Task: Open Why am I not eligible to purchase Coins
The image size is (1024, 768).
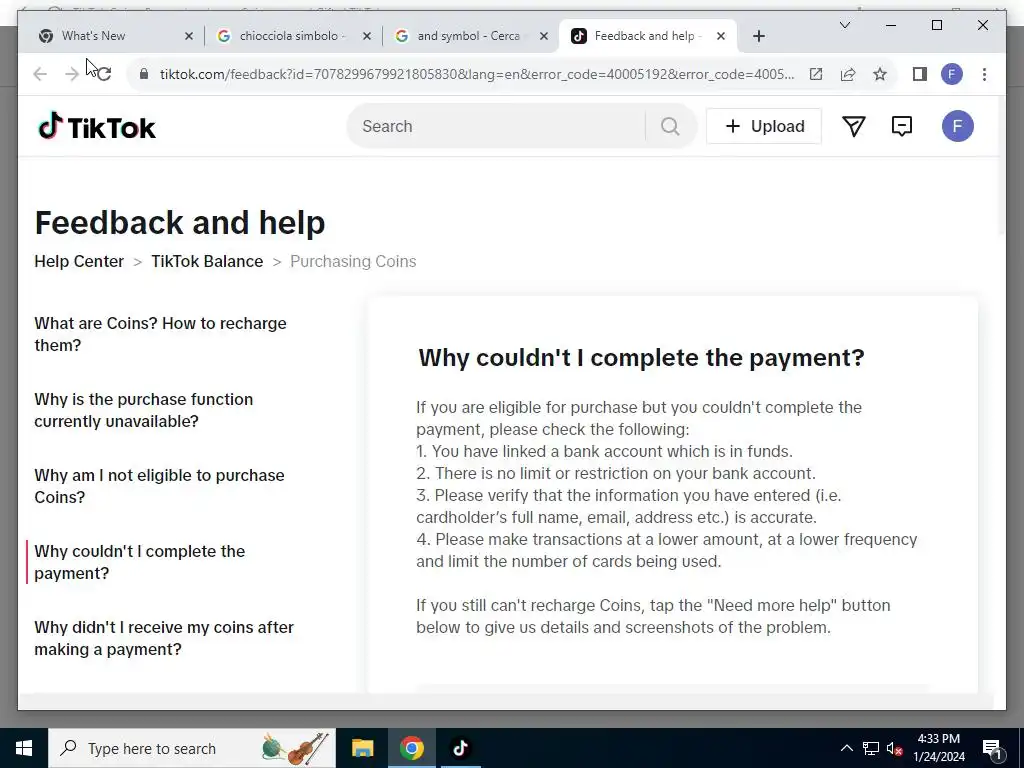Action: 159,486
